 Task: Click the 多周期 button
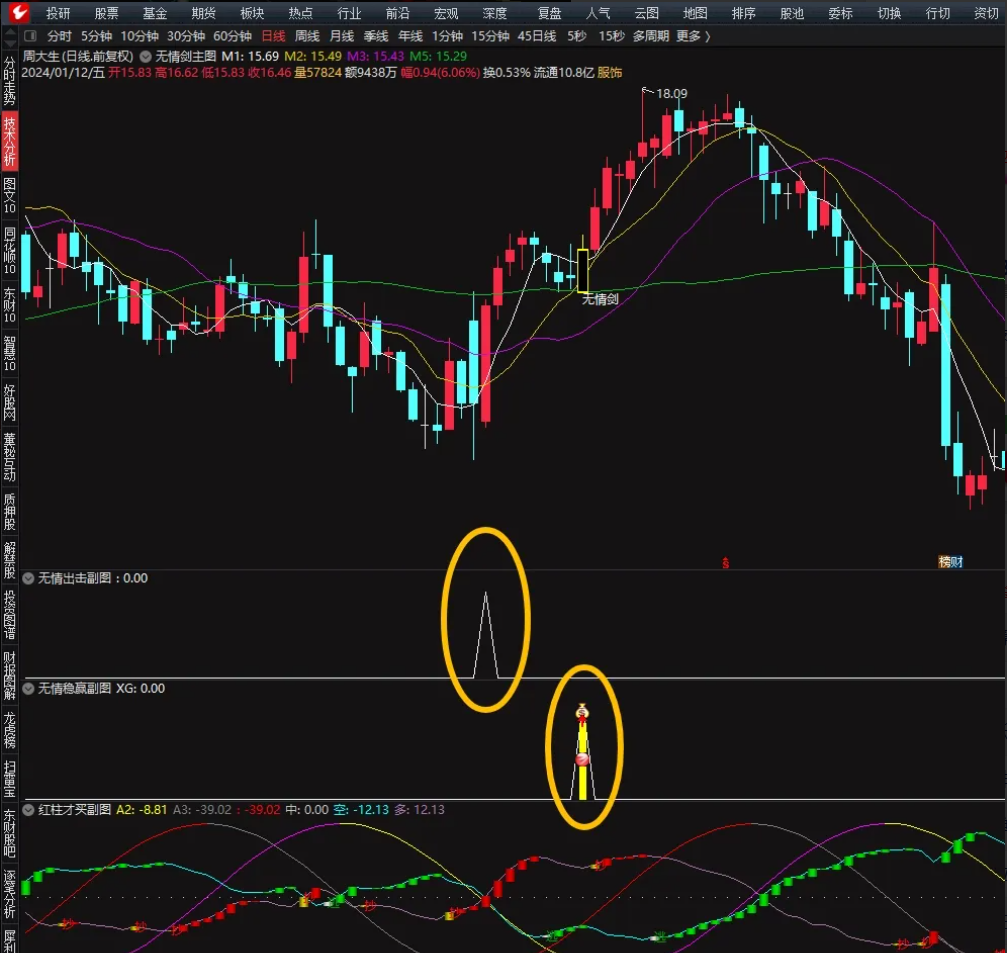tap(651, 36)
